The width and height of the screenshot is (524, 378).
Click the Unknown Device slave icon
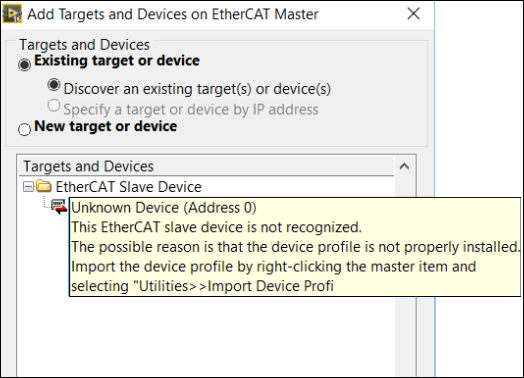point(59,207)
